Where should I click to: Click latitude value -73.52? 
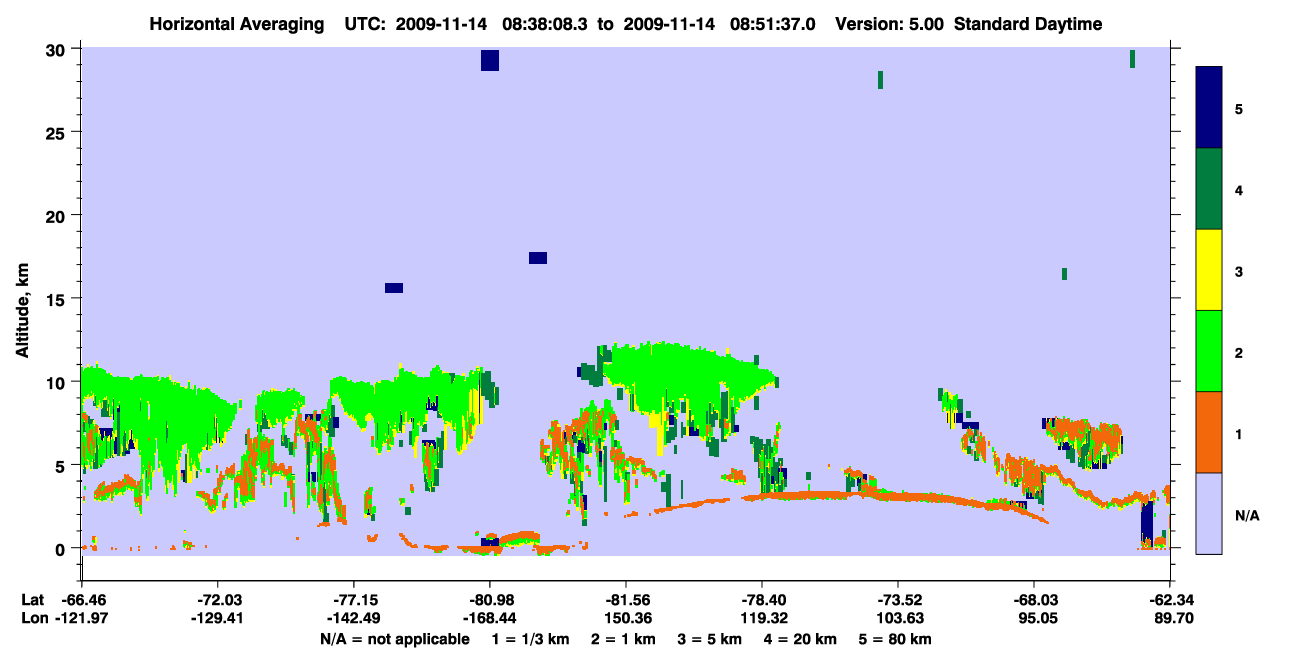click(897, 600)
